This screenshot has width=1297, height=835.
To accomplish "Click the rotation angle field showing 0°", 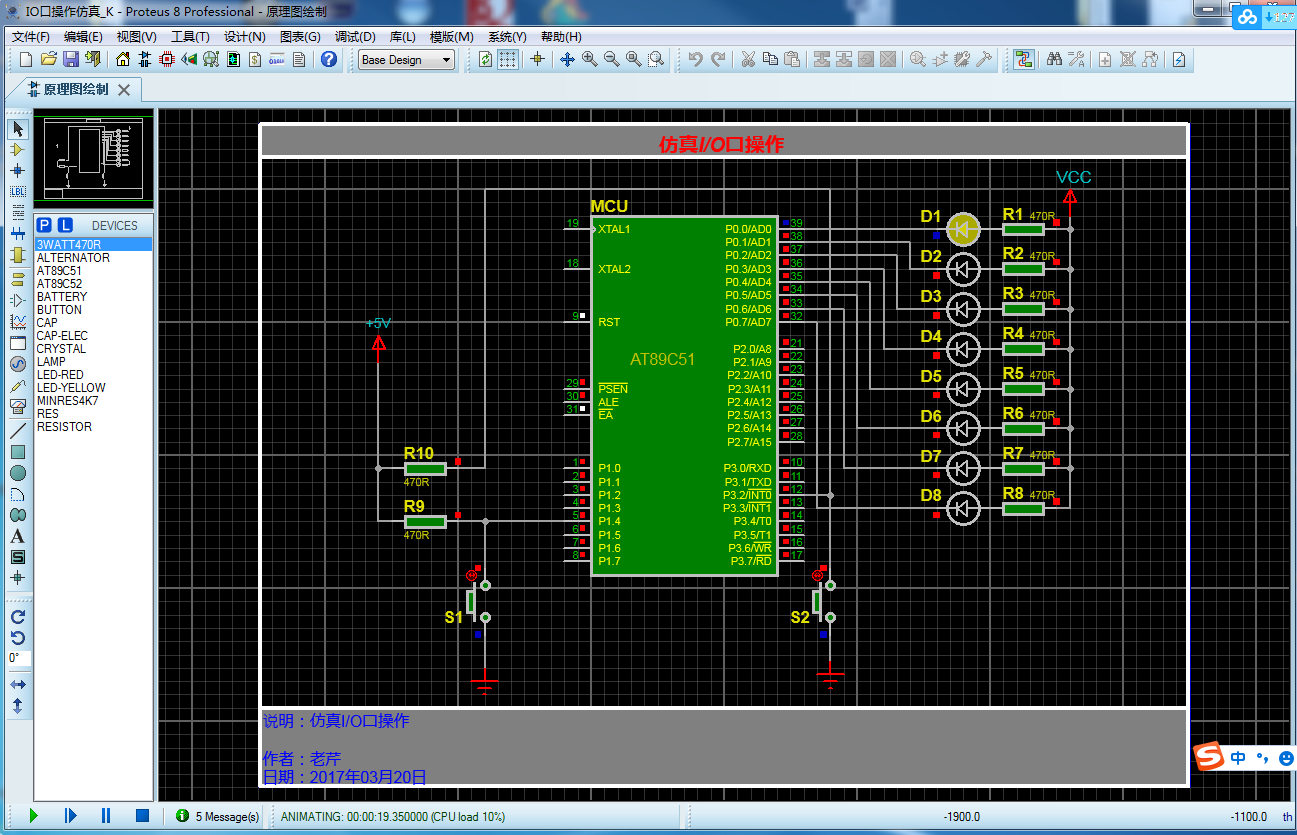I will 19,659.
